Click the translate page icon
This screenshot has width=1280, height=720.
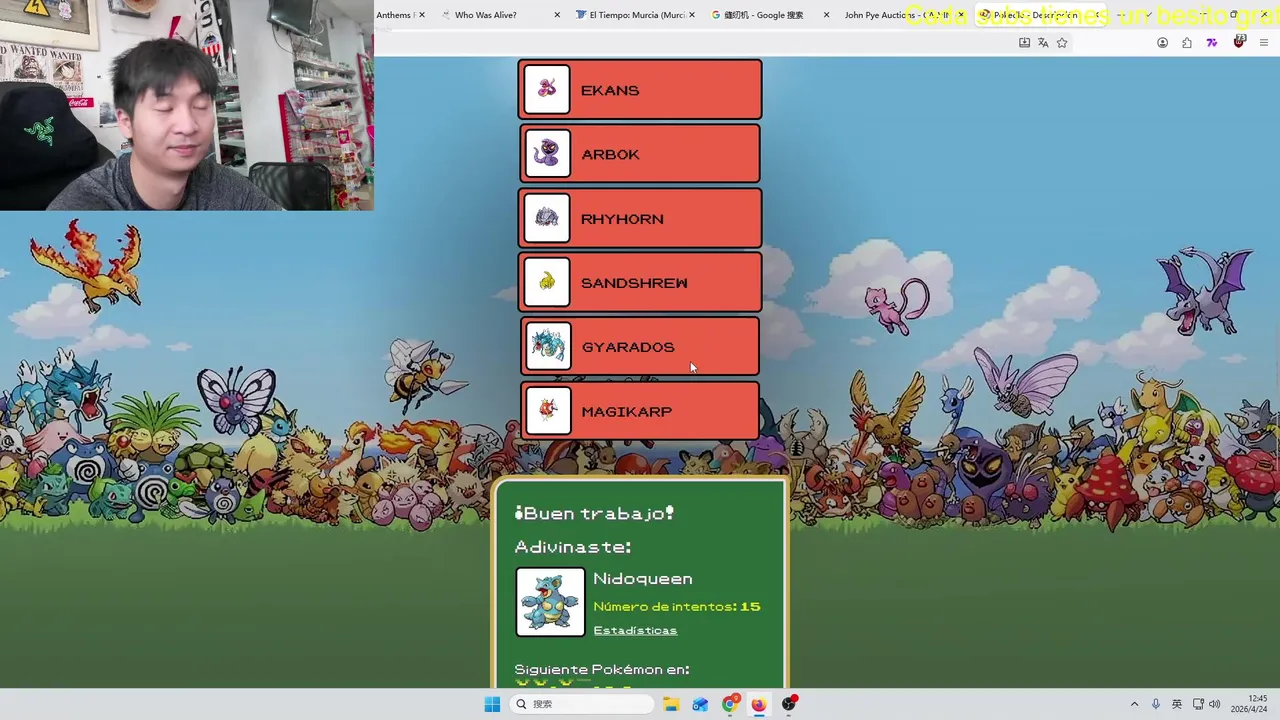(1043, 43)
